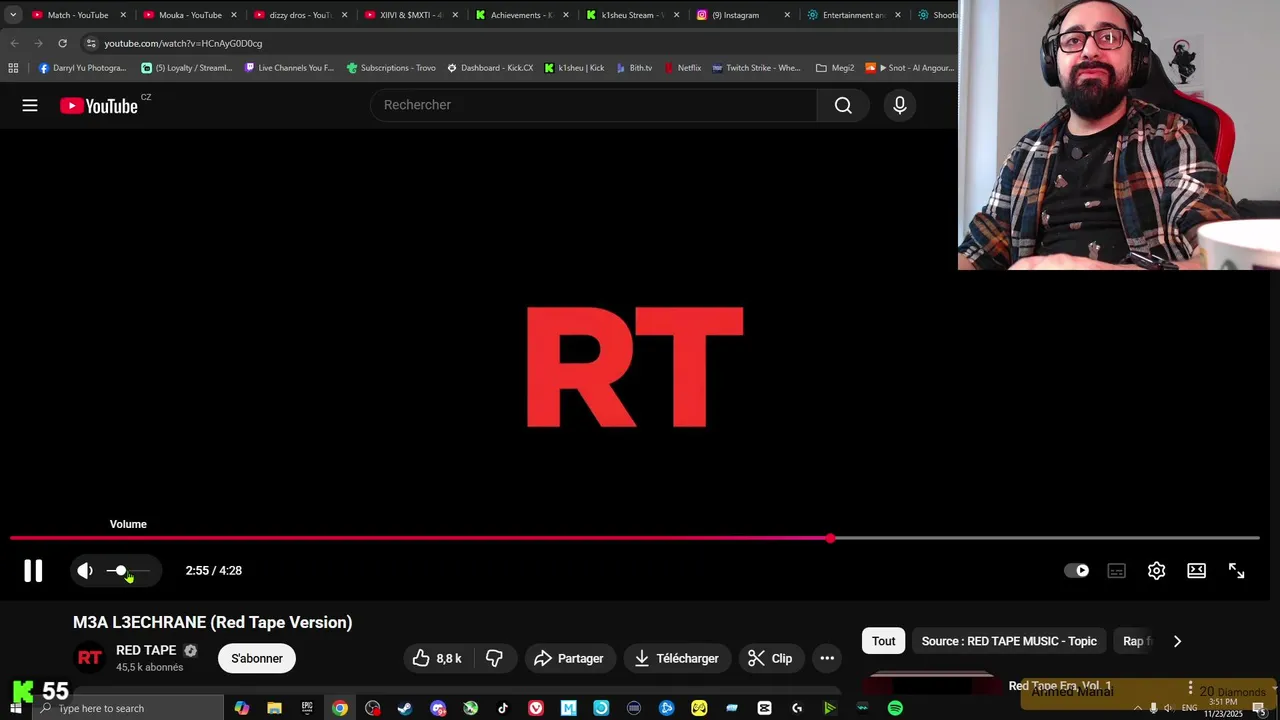Open Spotify from the taskbar

pyautogui.click(x=895, y=708)
